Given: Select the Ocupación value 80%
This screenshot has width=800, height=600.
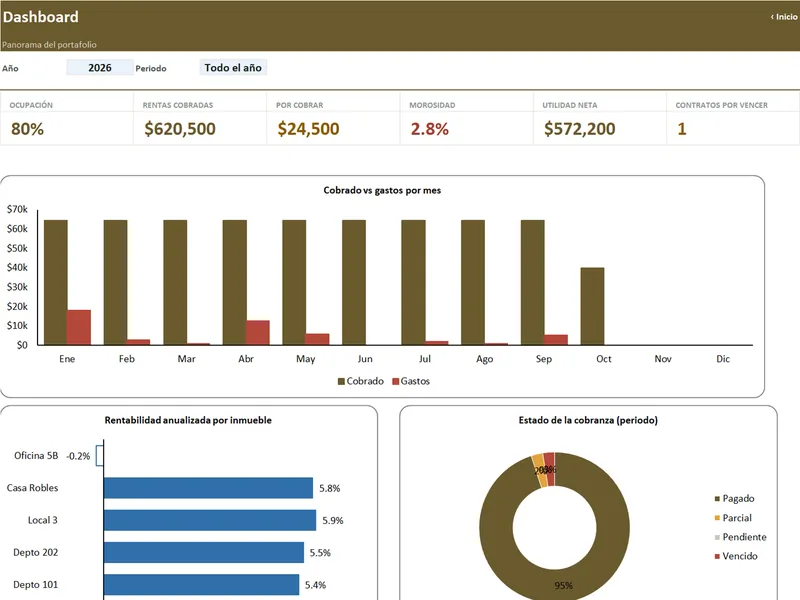Looking at the screenshot, I should (x=28, y=129).
